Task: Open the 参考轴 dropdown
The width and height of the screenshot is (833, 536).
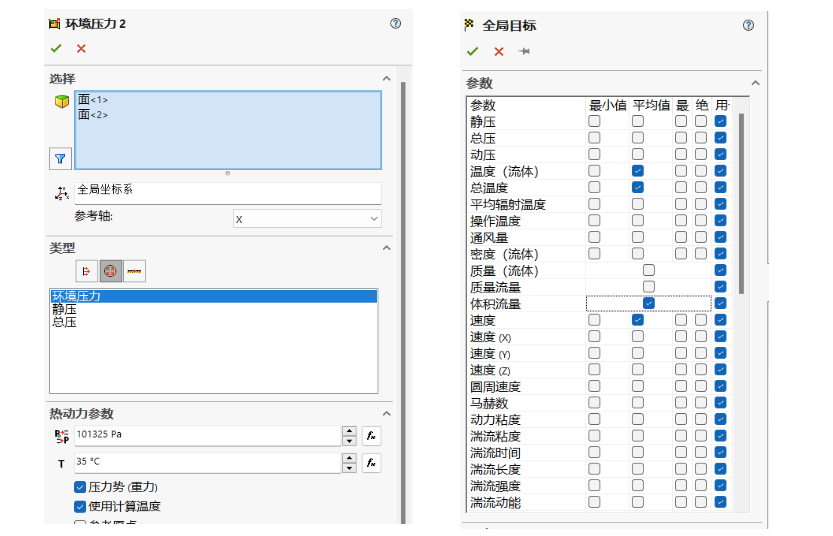Action: point(307,219)
